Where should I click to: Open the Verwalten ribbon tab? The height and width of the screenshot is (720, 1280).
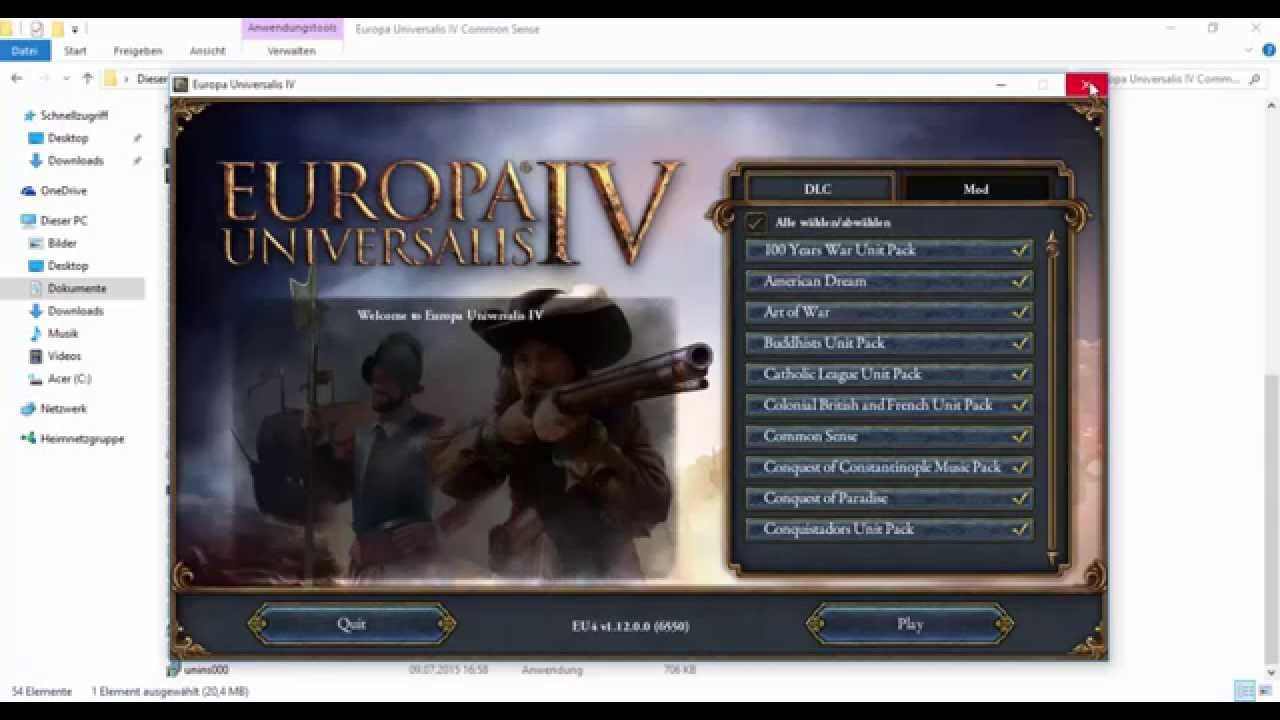click(292, 50)
